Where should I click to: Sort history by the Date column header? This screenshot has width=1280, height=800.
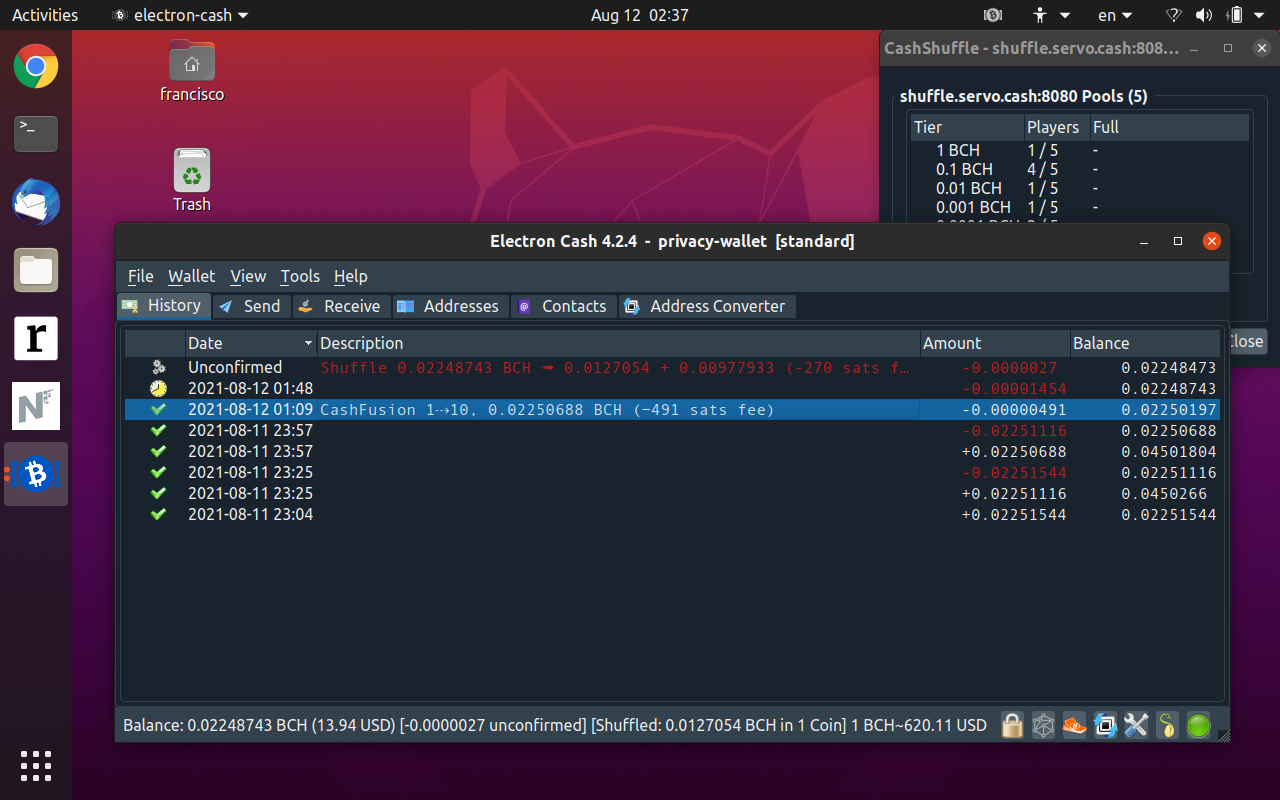coord(250,343)
